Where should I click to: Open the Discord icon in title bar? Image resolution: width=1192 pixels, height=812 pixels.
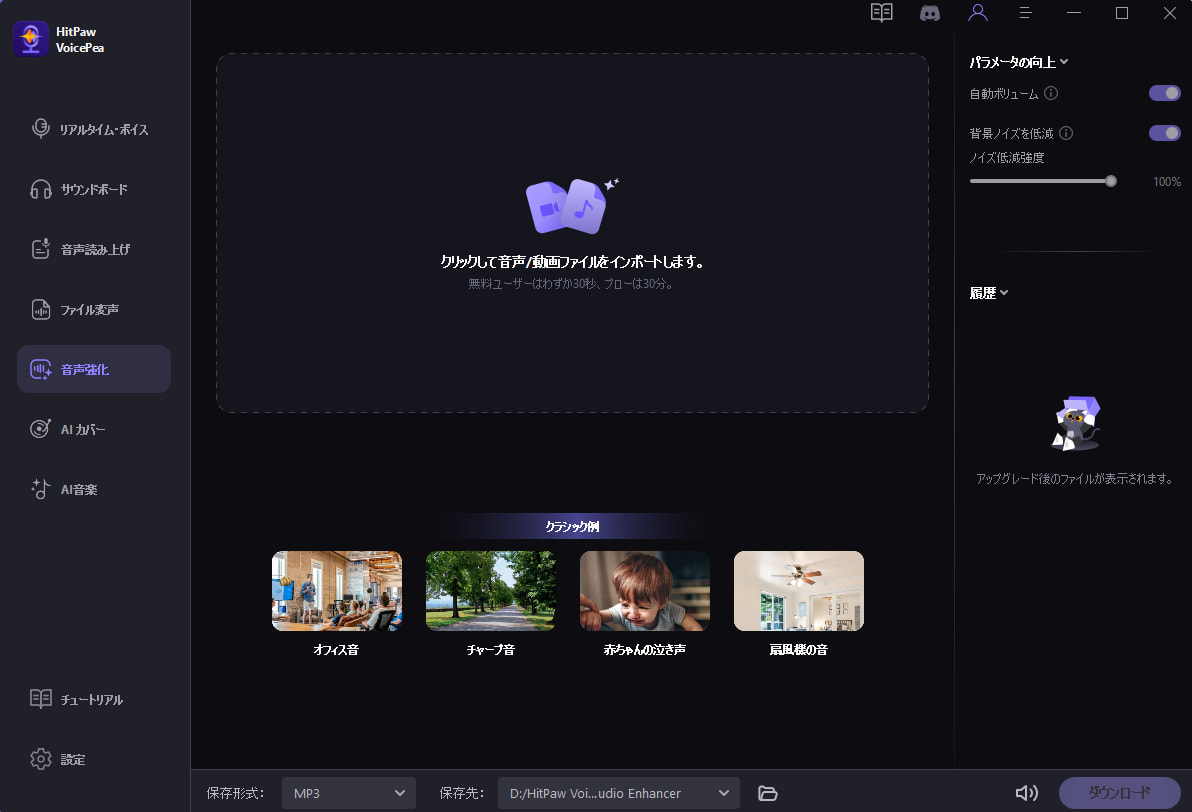[929, 13]
